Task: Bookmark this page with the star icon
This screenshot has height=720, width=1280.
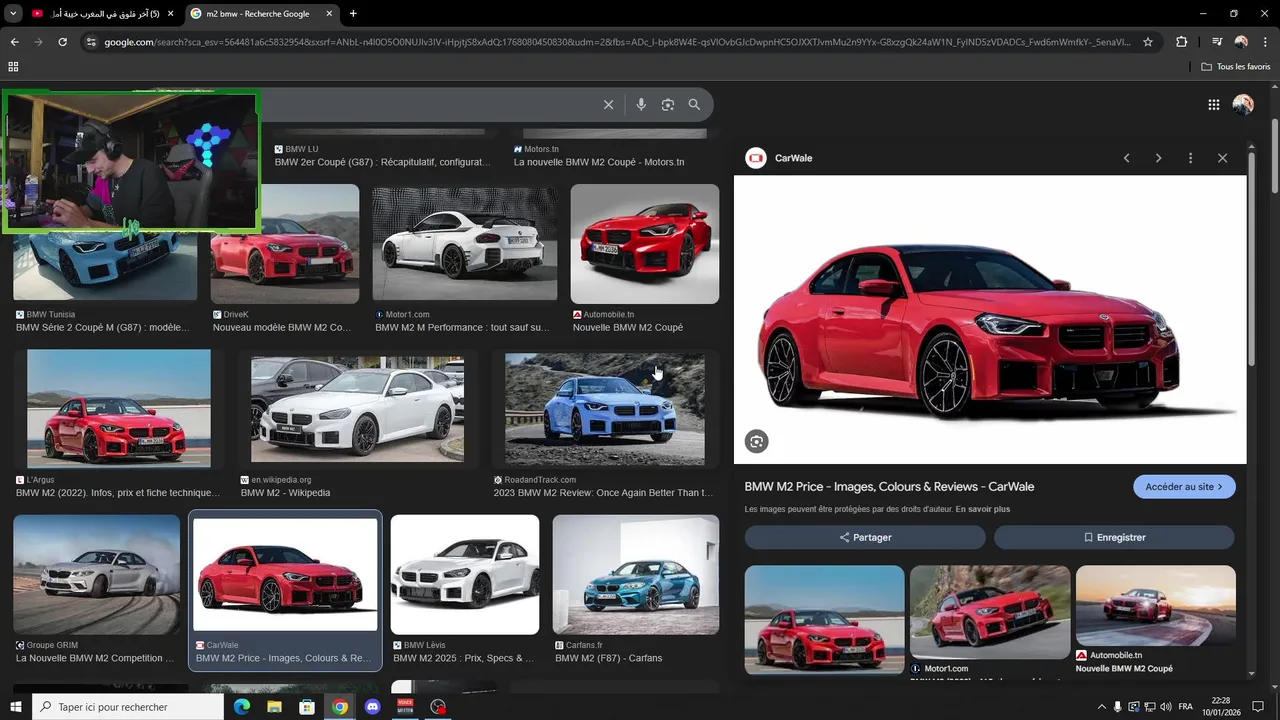Action: (1148, 42)
